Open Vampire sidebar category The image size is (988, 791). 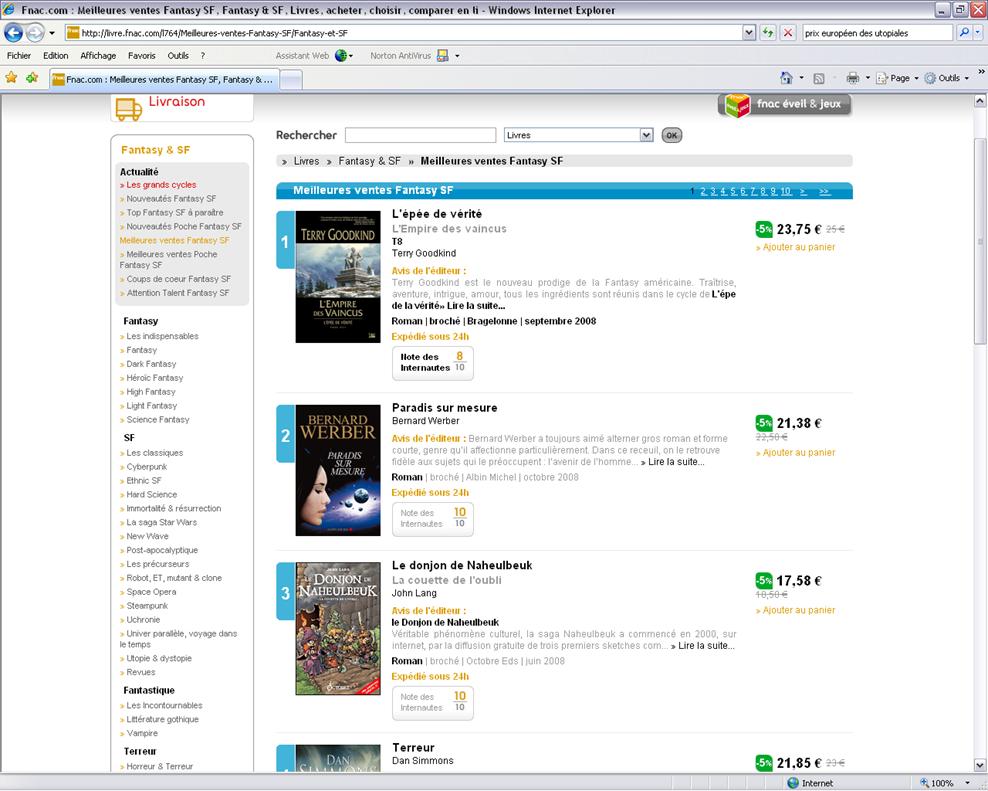(x=142, y=733)
